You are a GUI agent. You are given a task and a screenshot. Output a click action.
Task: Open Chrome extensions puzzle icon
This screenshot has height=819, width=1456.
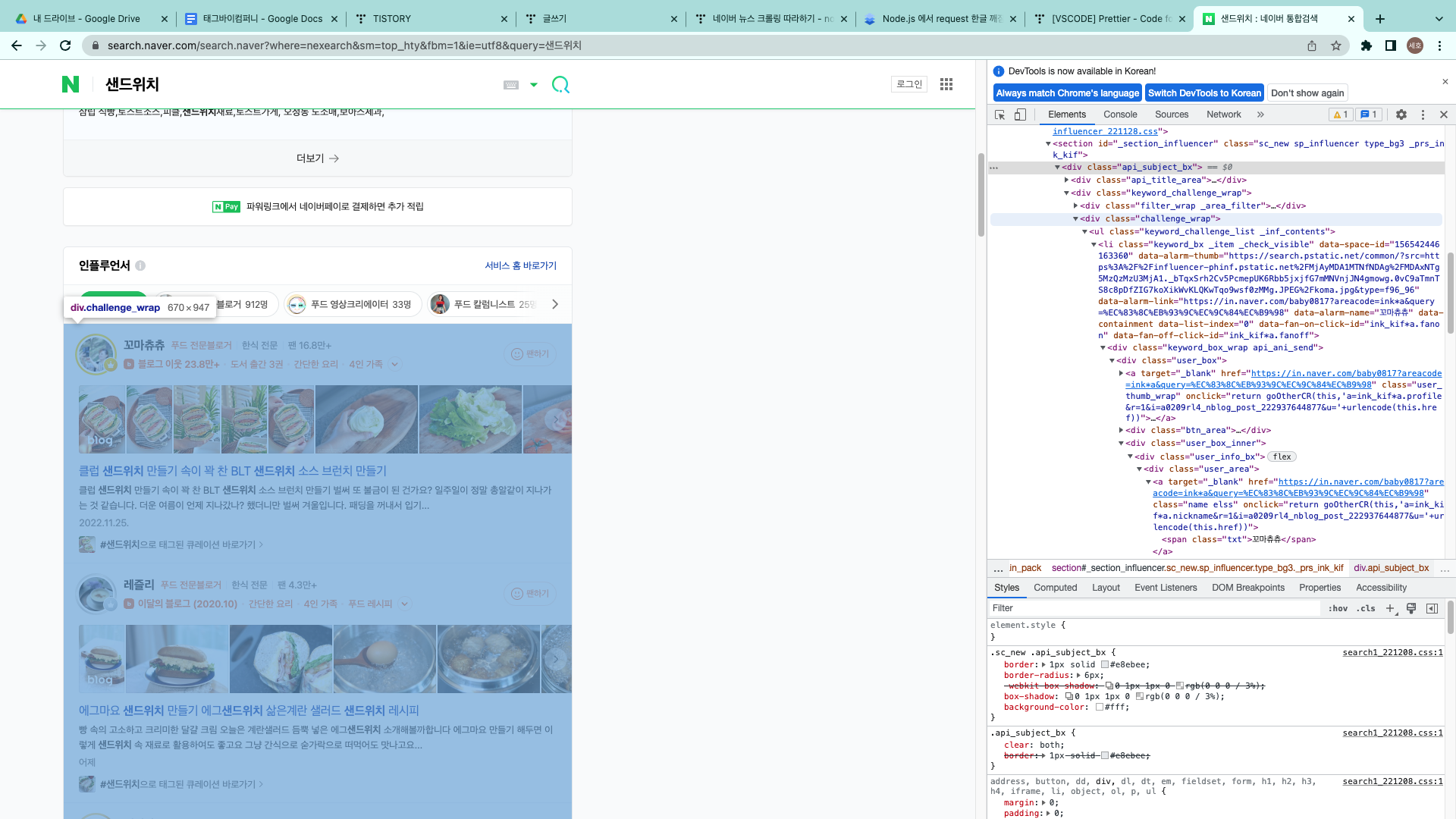coord(1367,45)
